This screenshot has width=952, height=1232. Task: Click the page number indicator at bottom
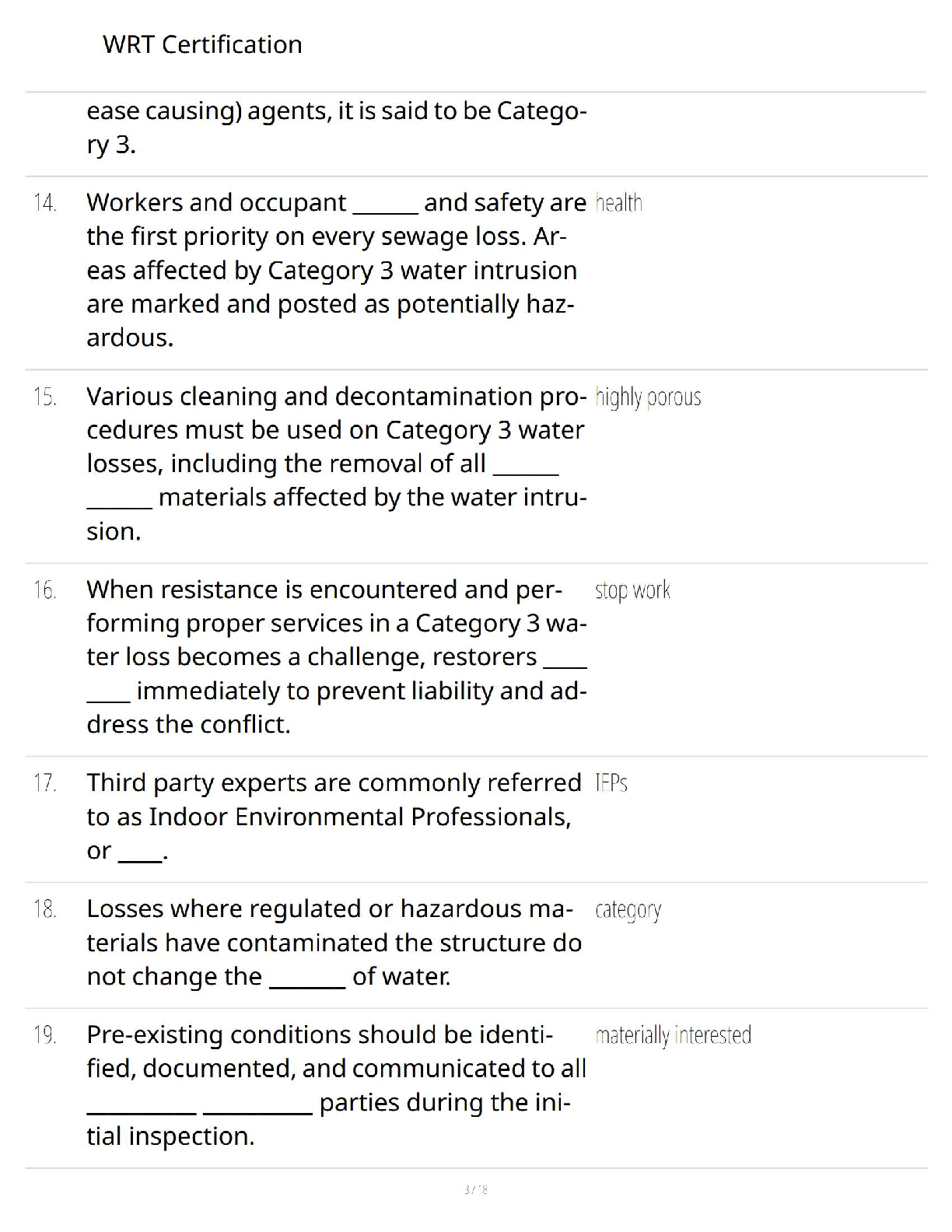click(475, 1189)
